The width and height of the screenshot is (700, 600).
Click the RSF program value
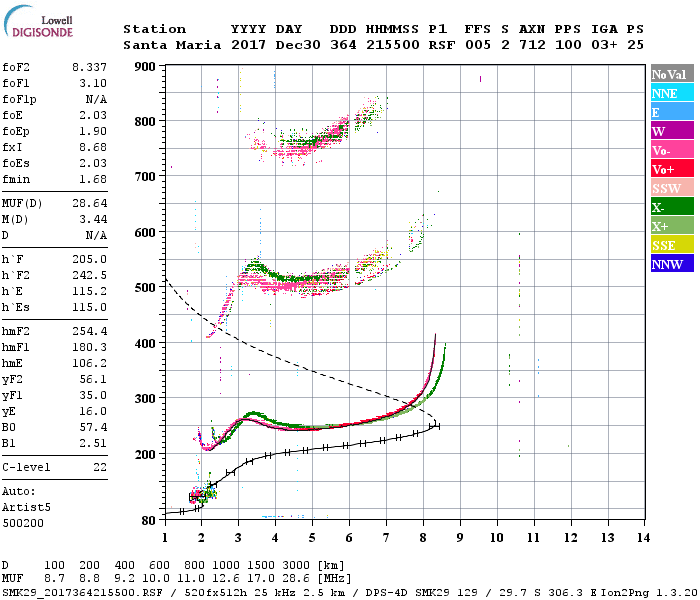click(x=442, y=45)
